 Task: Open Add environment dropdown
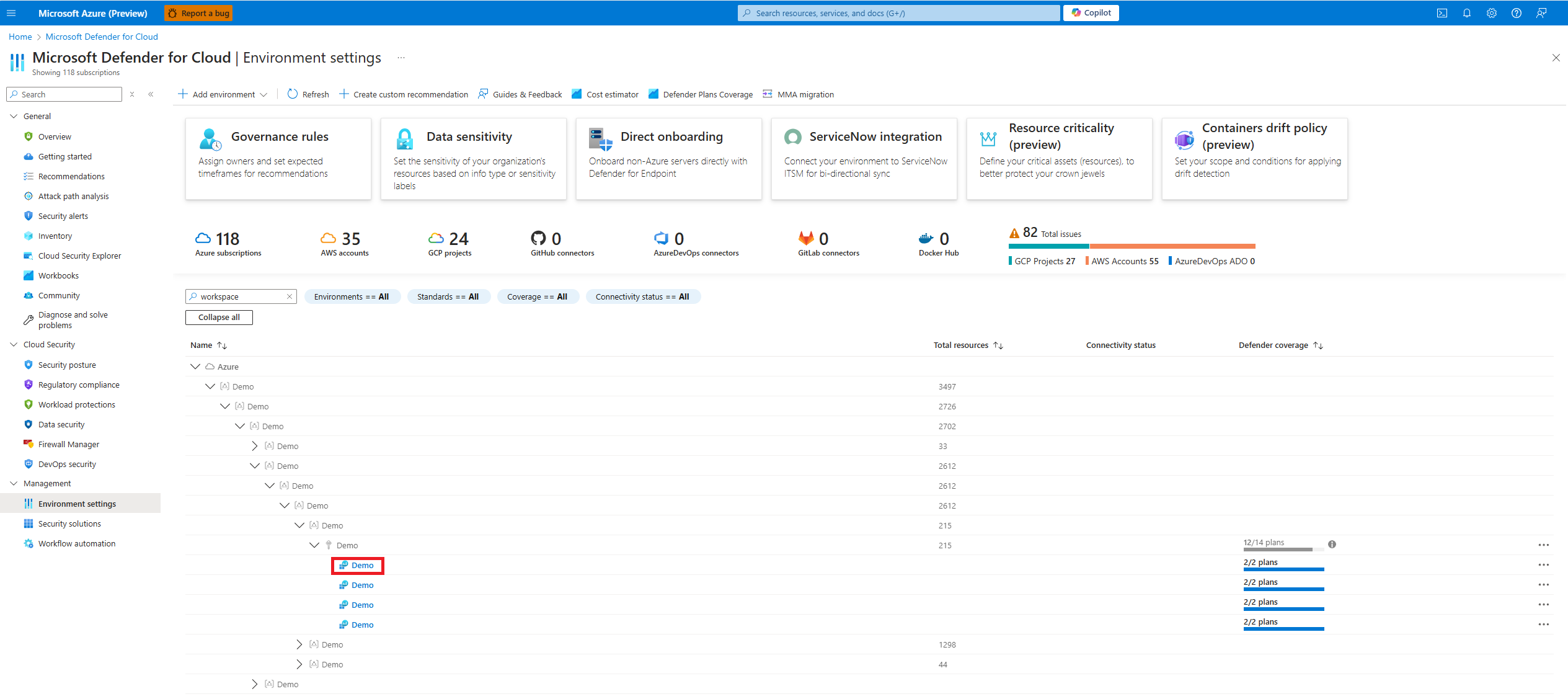223,94
